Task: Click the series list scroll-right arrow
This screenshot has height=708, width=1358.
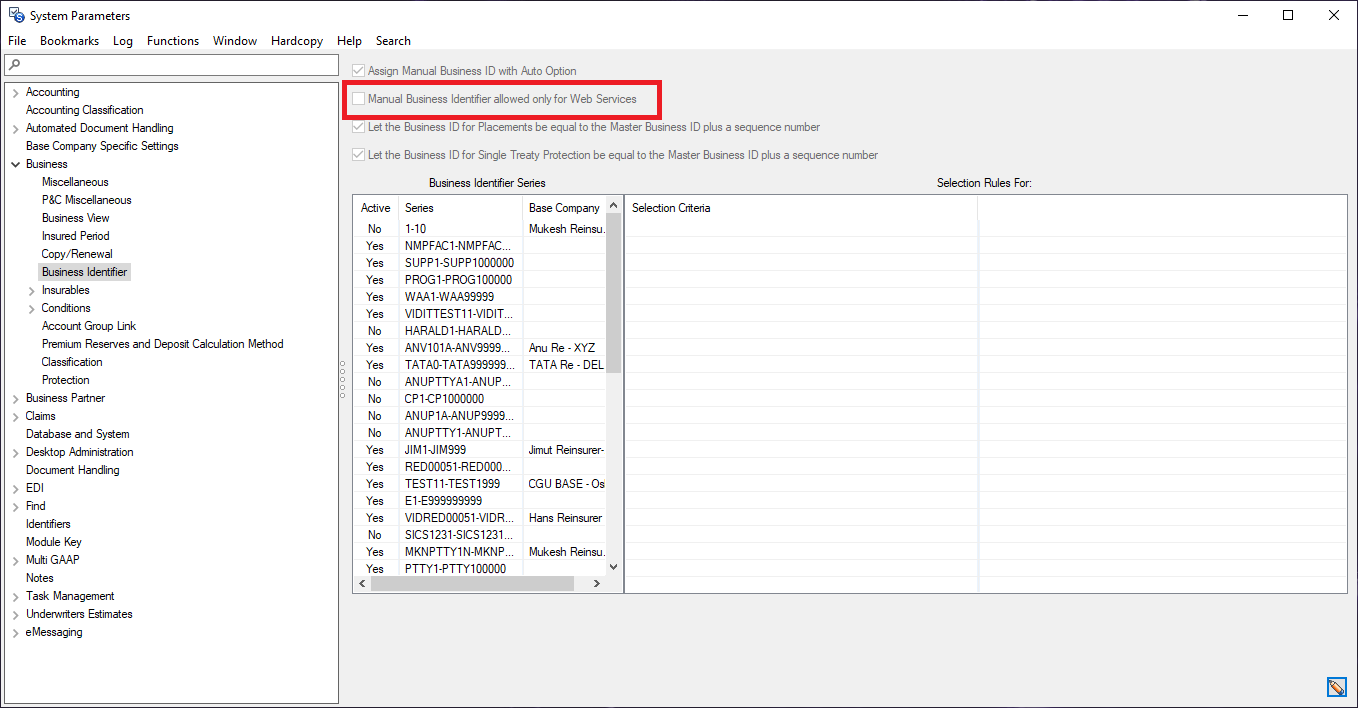Action: (597, 584)
